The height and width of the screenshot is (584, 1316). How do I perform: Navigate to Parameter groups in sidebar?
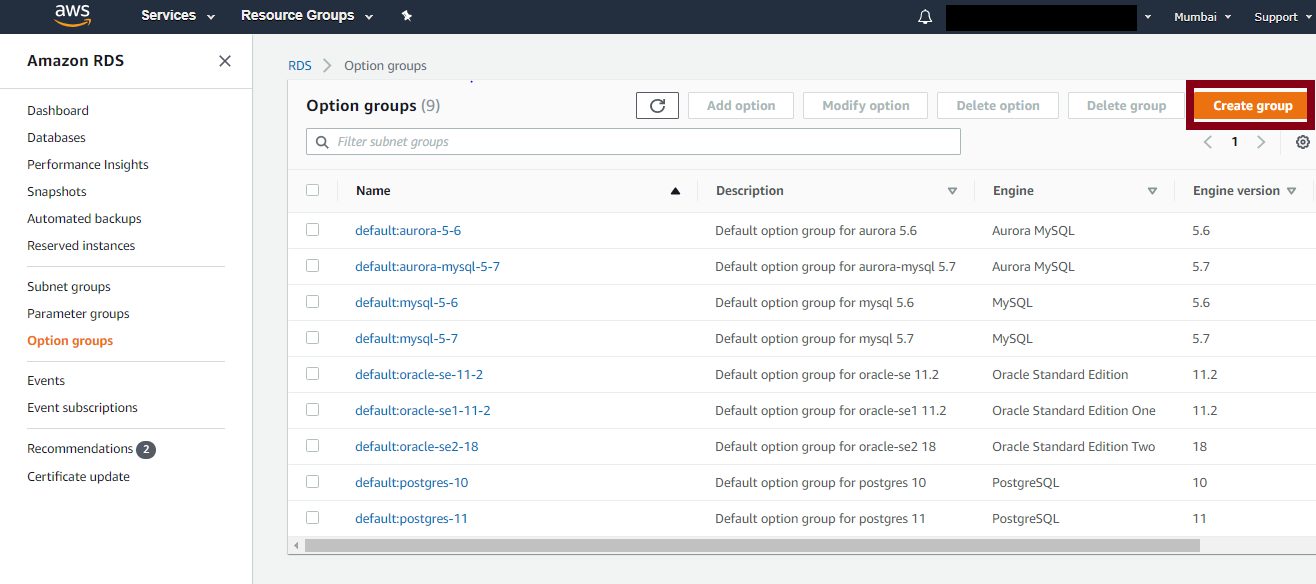(78, 314)
